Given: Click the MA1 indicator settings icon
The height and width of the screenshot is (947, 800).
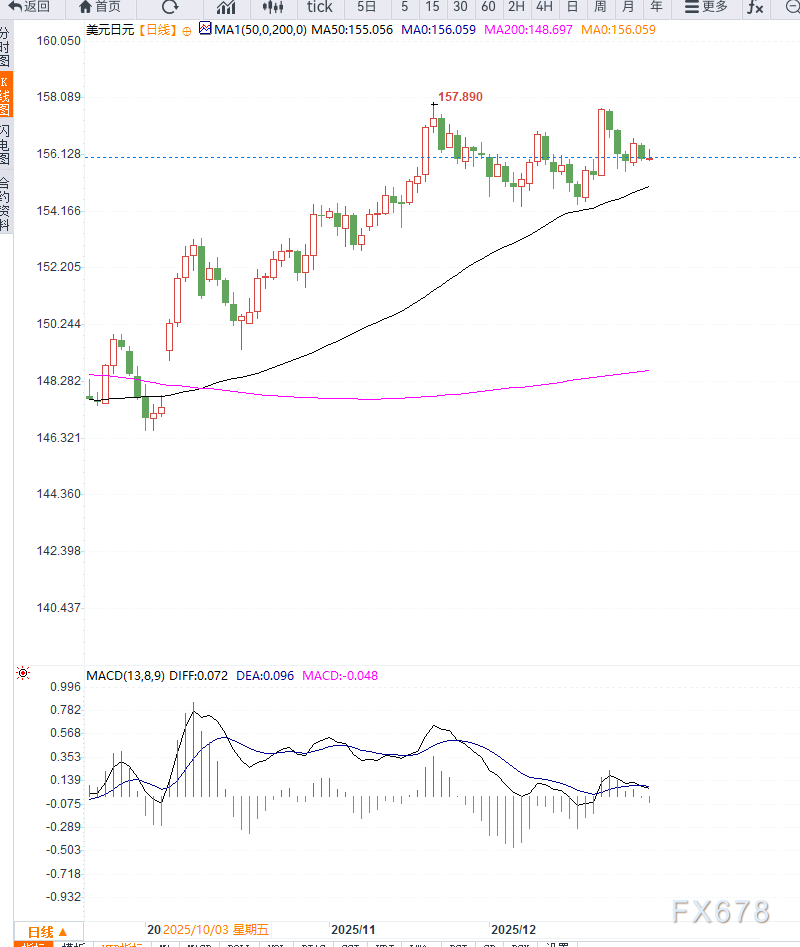Looking at the screenshot, I should click(x=205, y=30).
